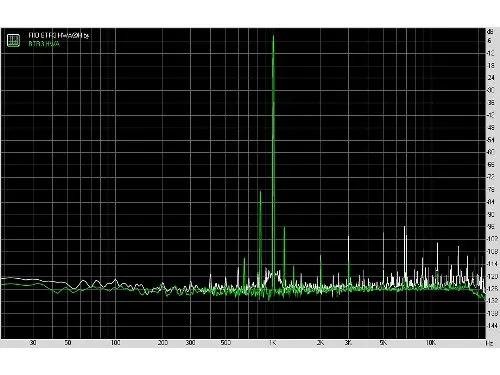Click the 200 frequency axis label
500x375 pixels.
163,343
